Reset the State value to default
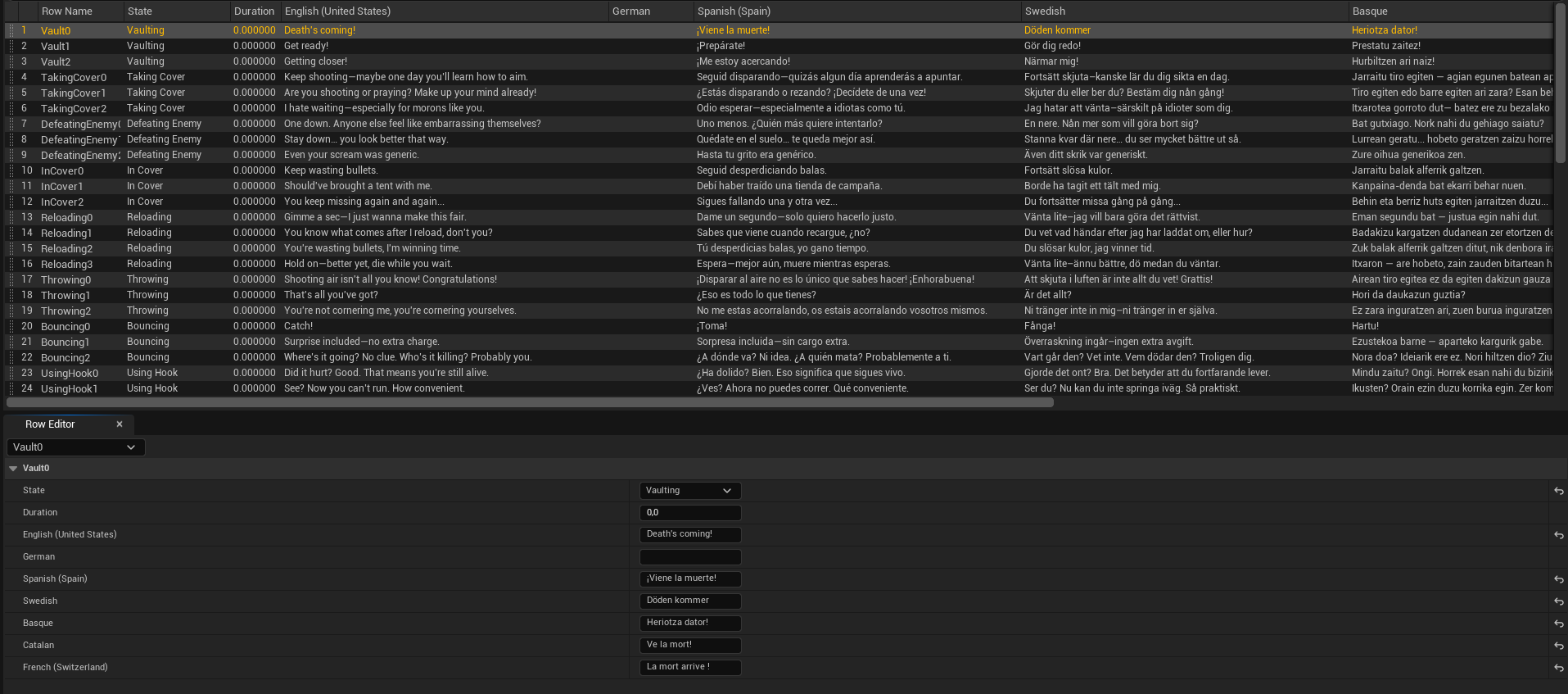 point(1558,491)
